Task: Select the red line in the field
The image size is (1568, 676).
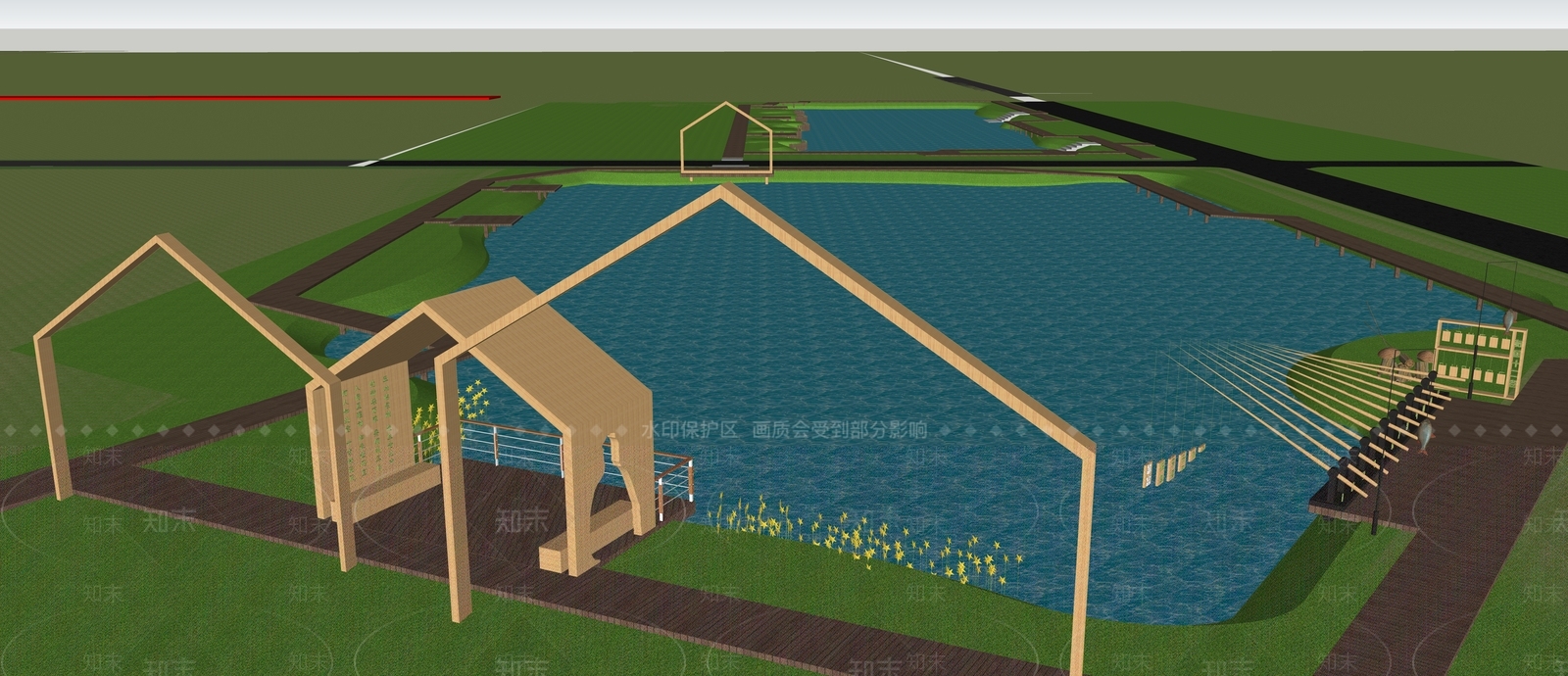Action: click(250, 97)
